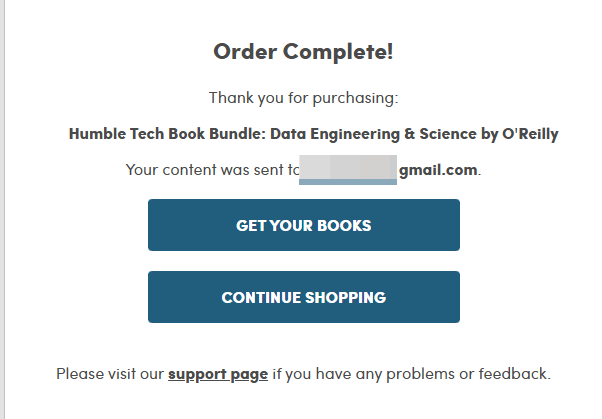Click the gmail.com email domain text
The height and width of the screenshot is (419, 602).
tap(438, 170)
